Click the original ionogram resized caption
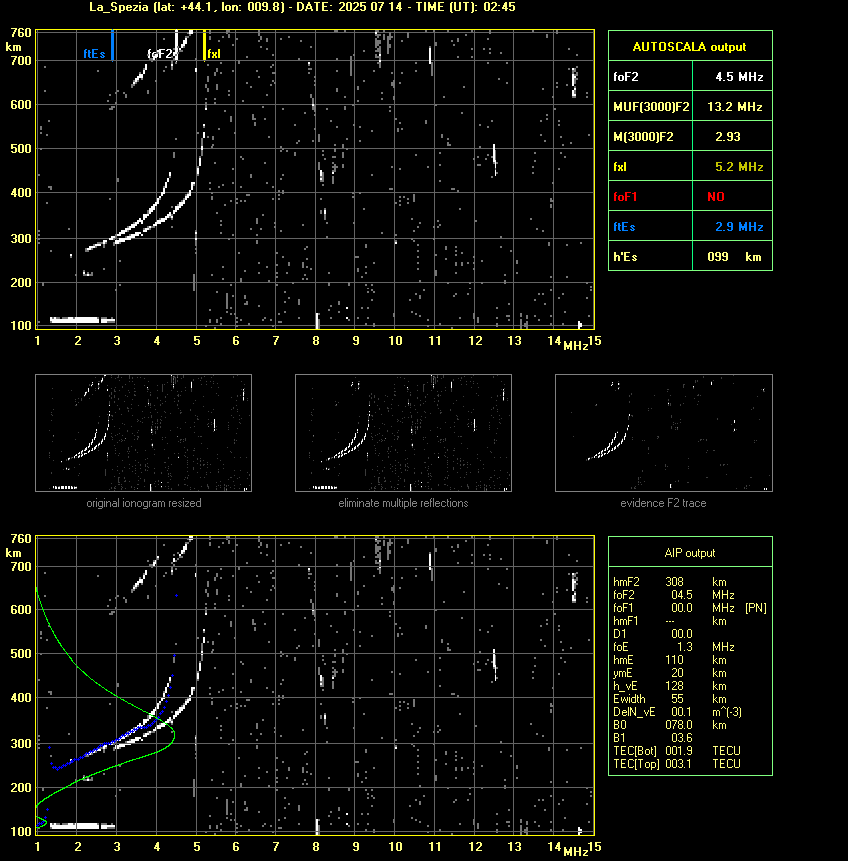The image size is (848, 861). [144, 503]
